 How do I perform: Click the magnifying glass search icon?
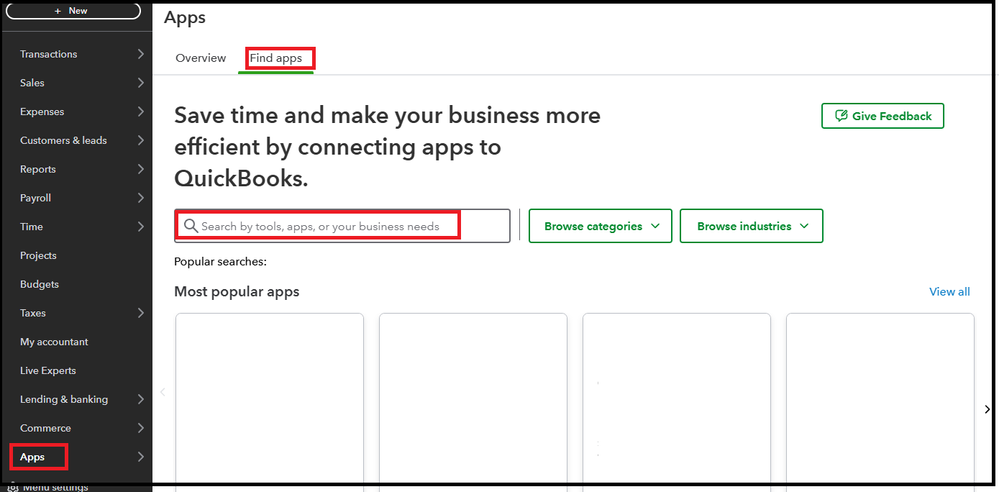(x=190, y=226)
